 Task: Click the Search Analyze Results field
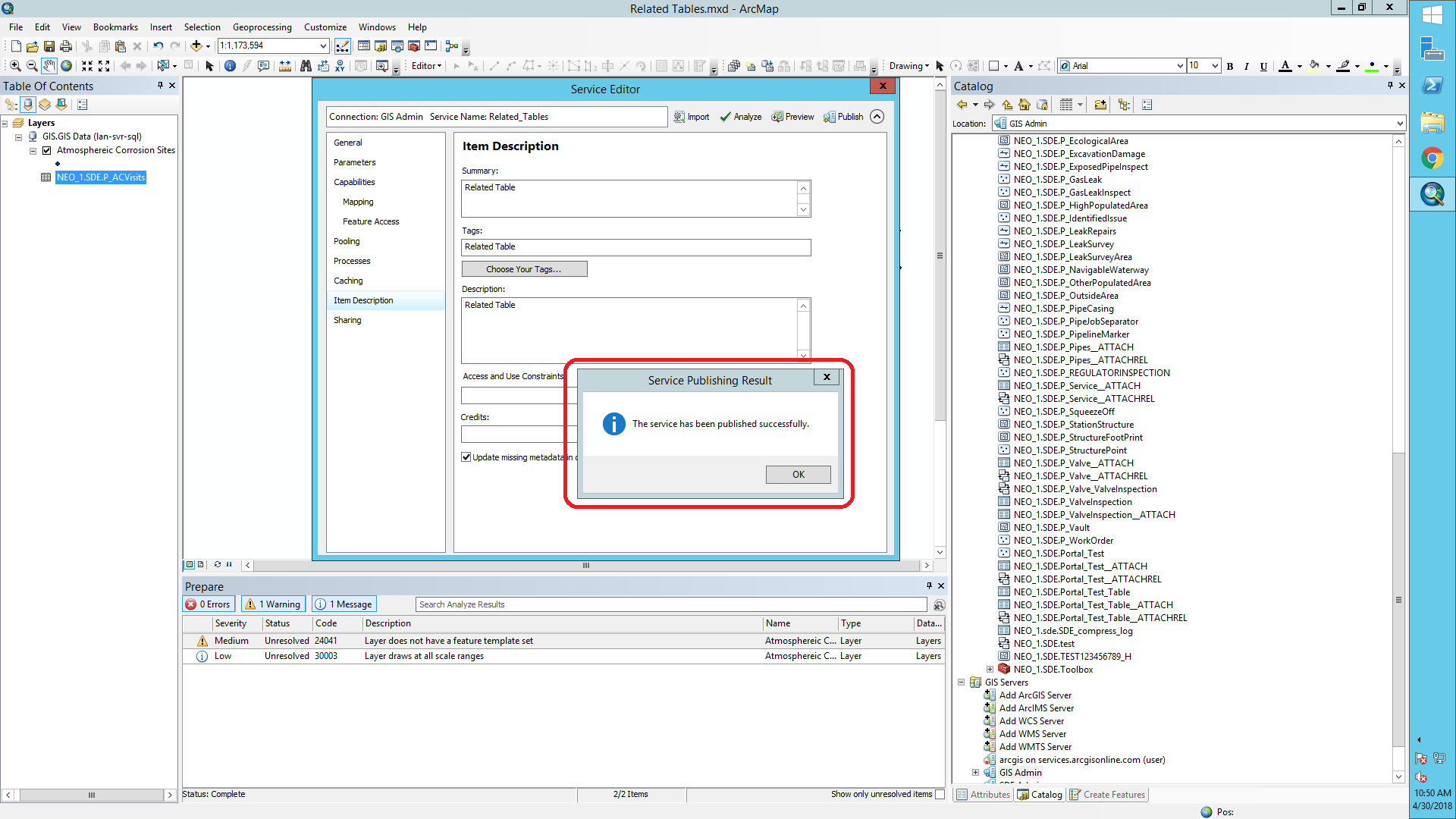coord(671,604)
